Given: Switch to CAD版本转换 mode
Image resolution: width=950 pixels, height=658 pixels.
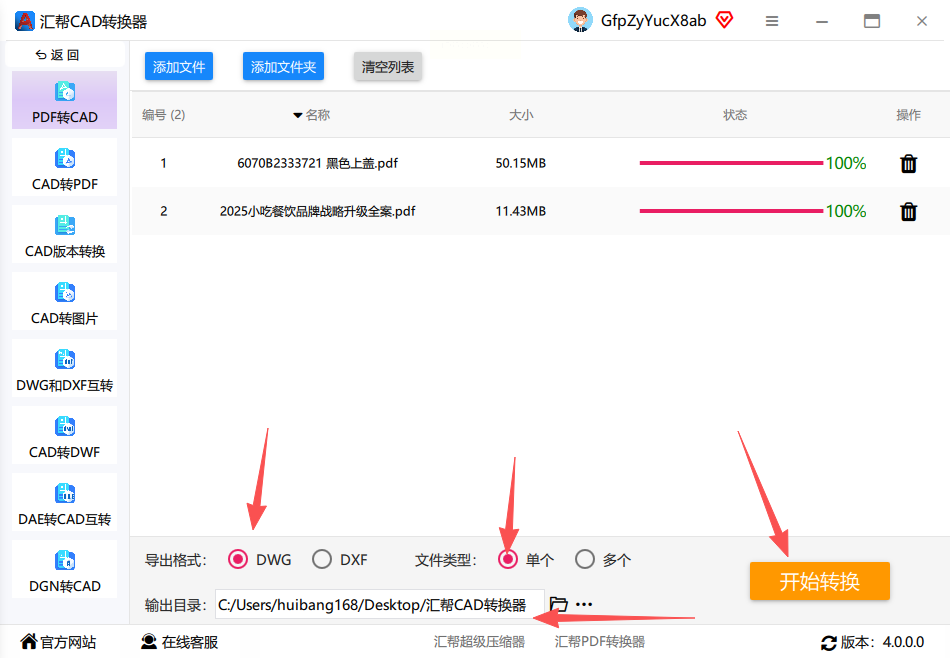Looking at the screenshot, I should [x=65, y=234].
